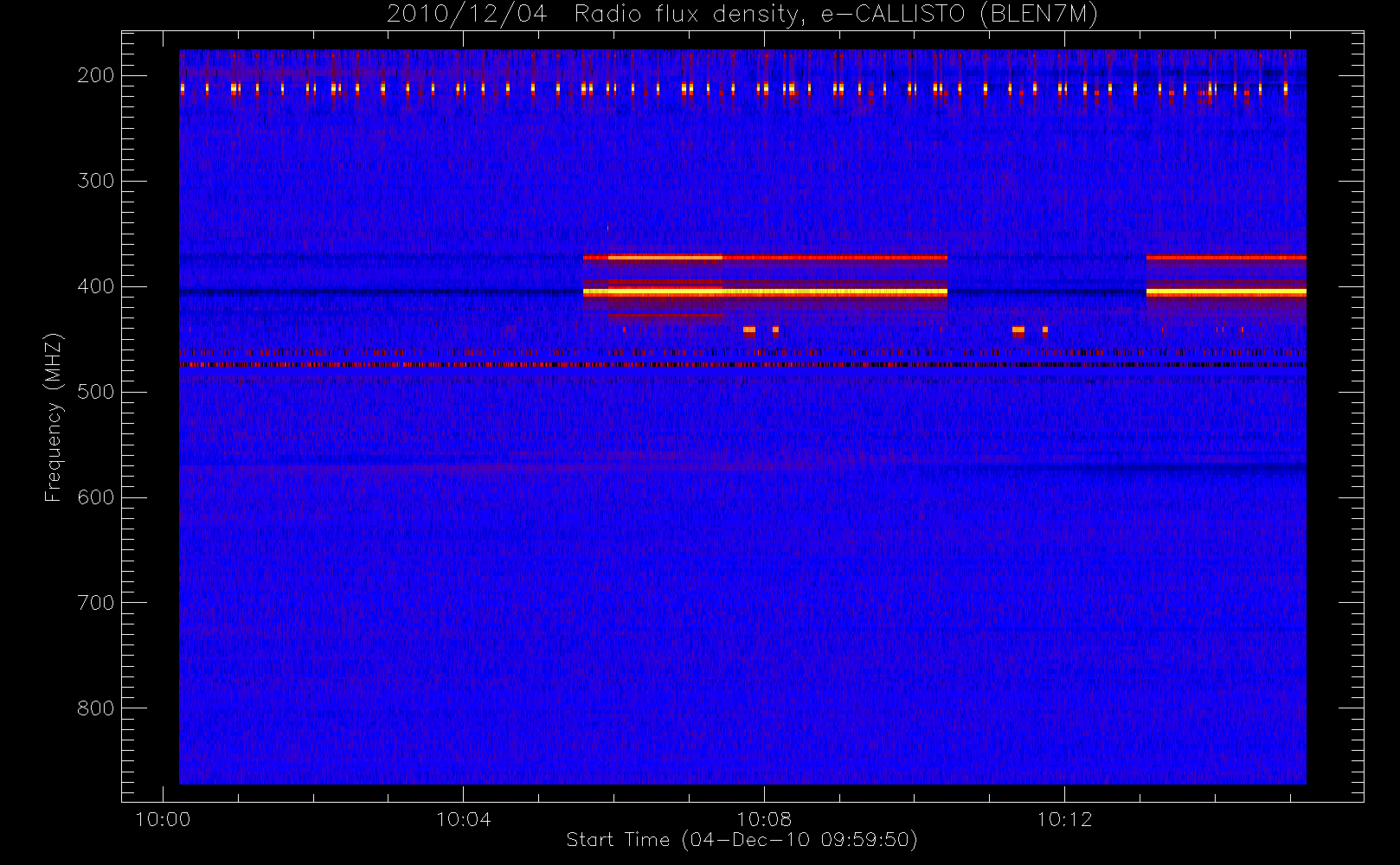Click the 10:04 time tick label
This screenshot has width=1400, height=865.
point(463,819)
